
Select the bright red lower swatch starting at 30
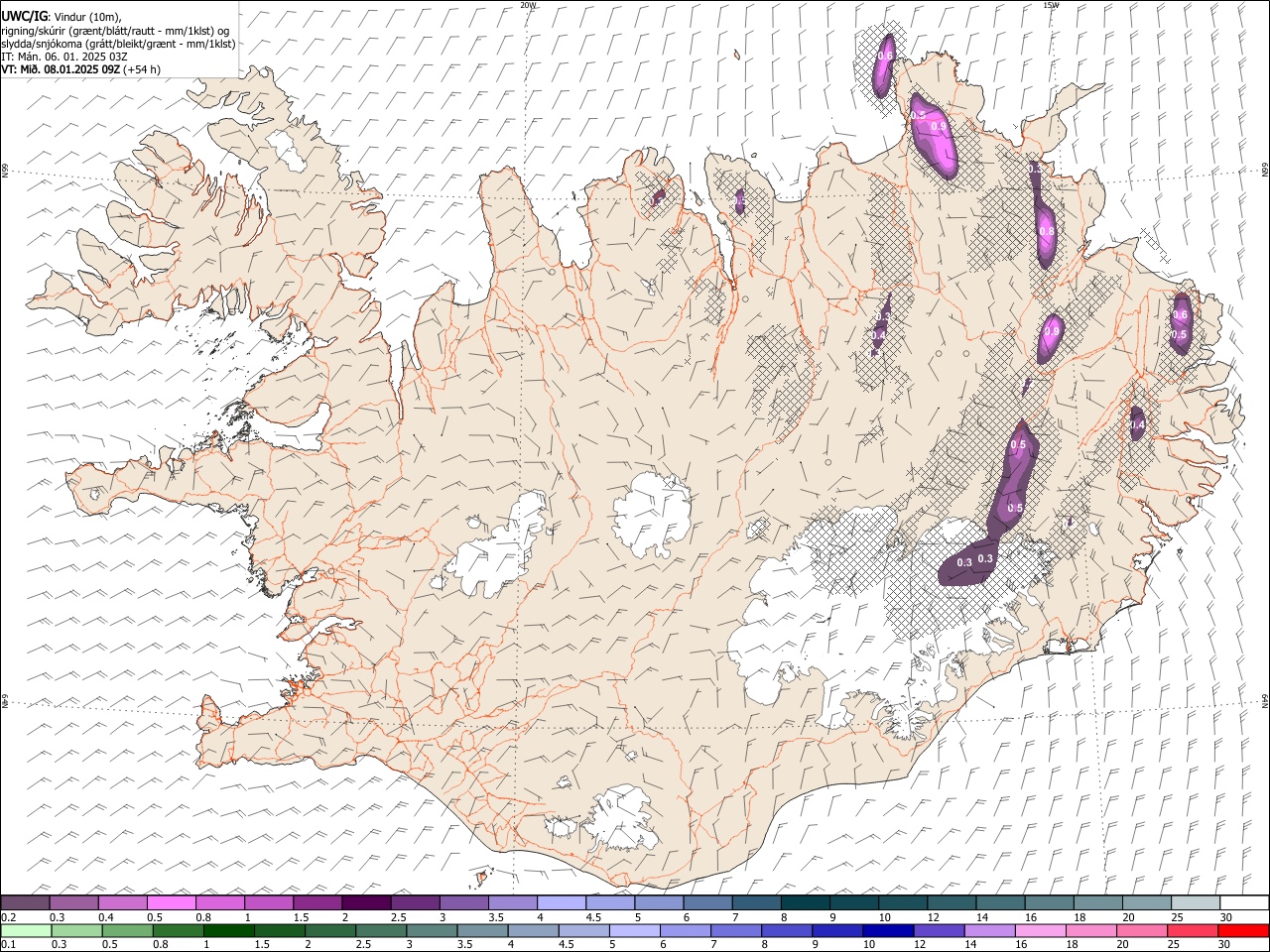(1241, 930)
